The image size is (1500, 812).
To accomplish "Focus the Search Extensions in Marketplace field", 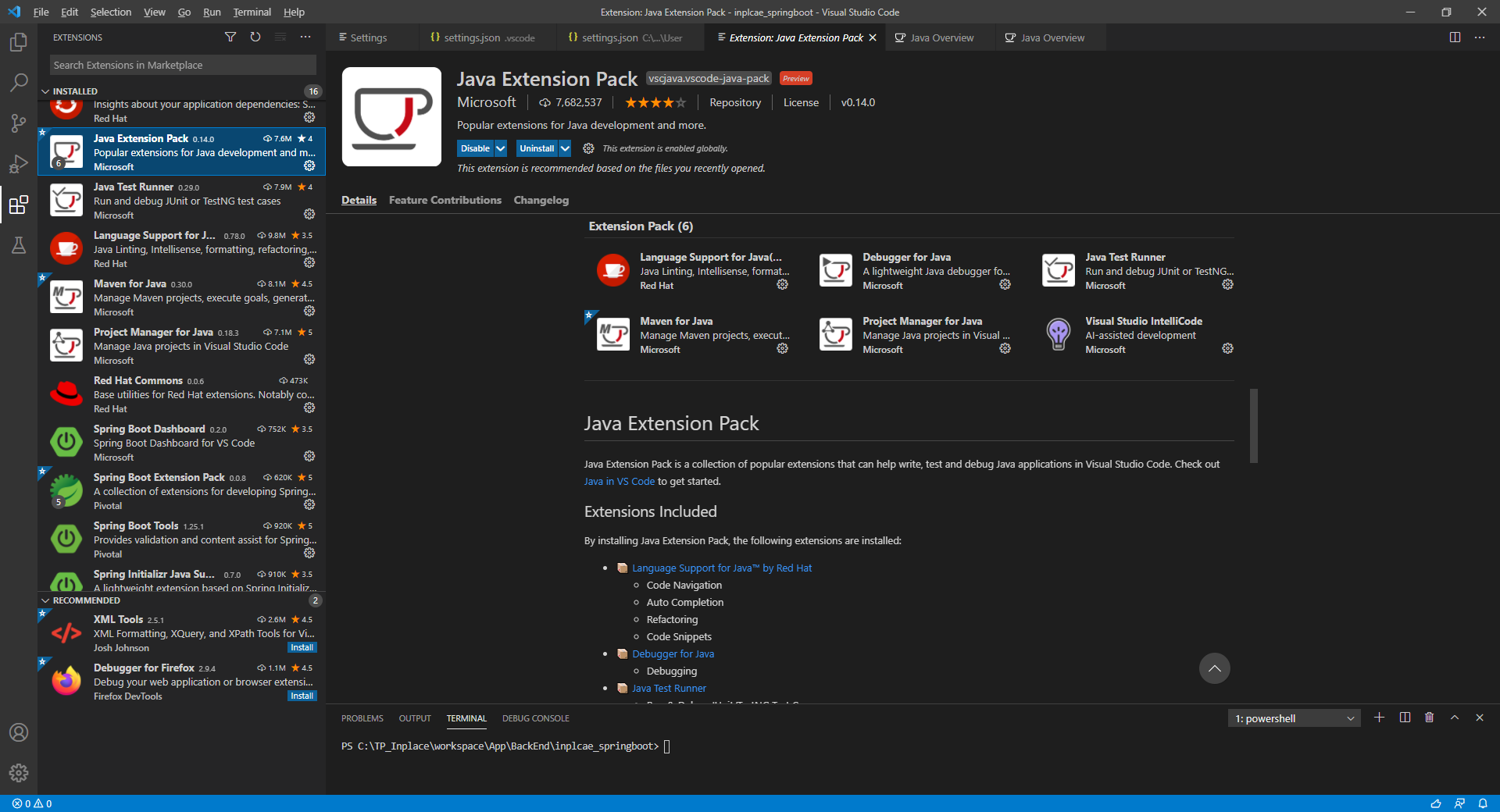I will coord(183,65).
